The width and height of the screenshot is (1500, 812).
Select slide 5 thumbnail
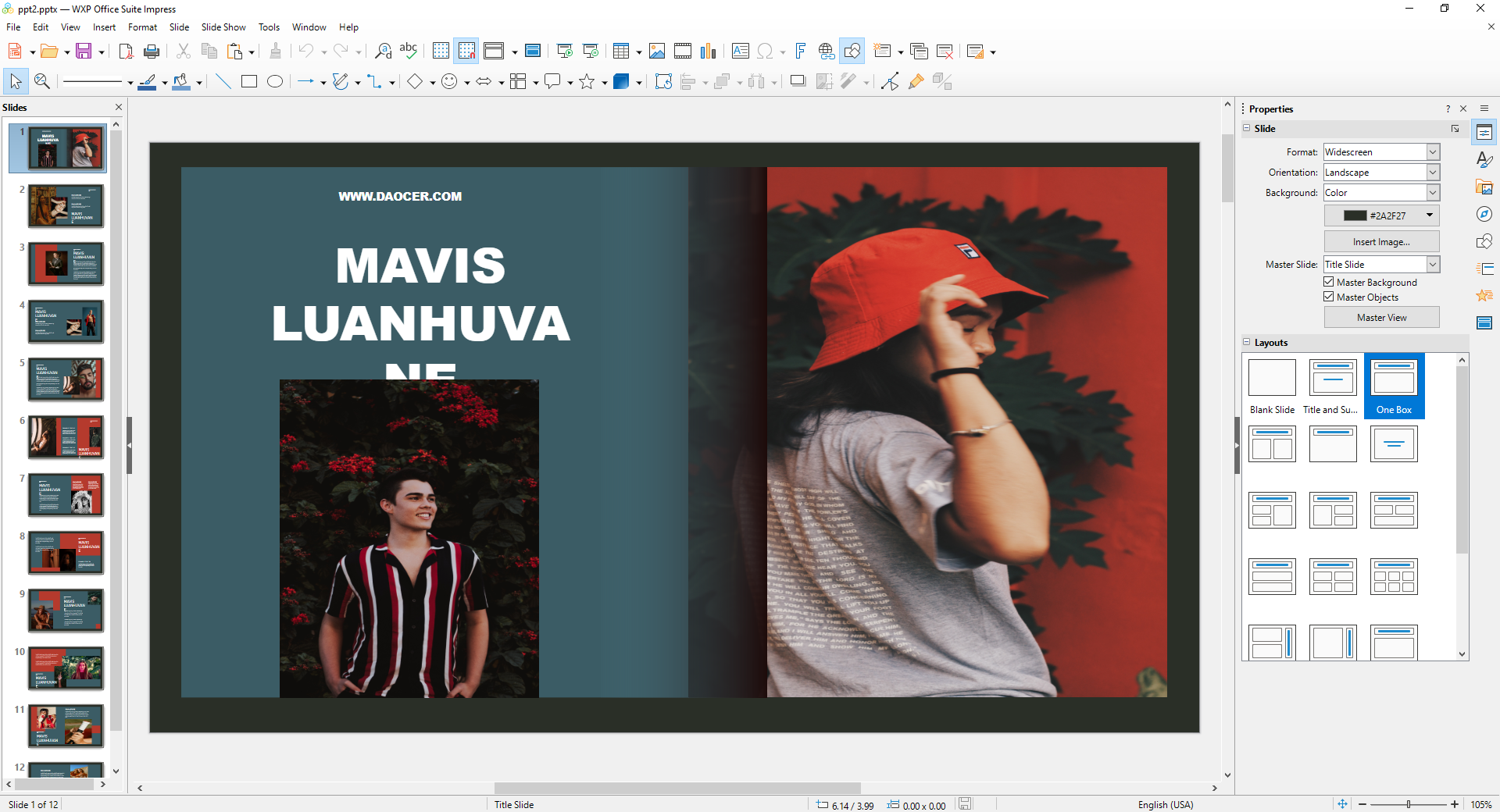coord(66,379)
